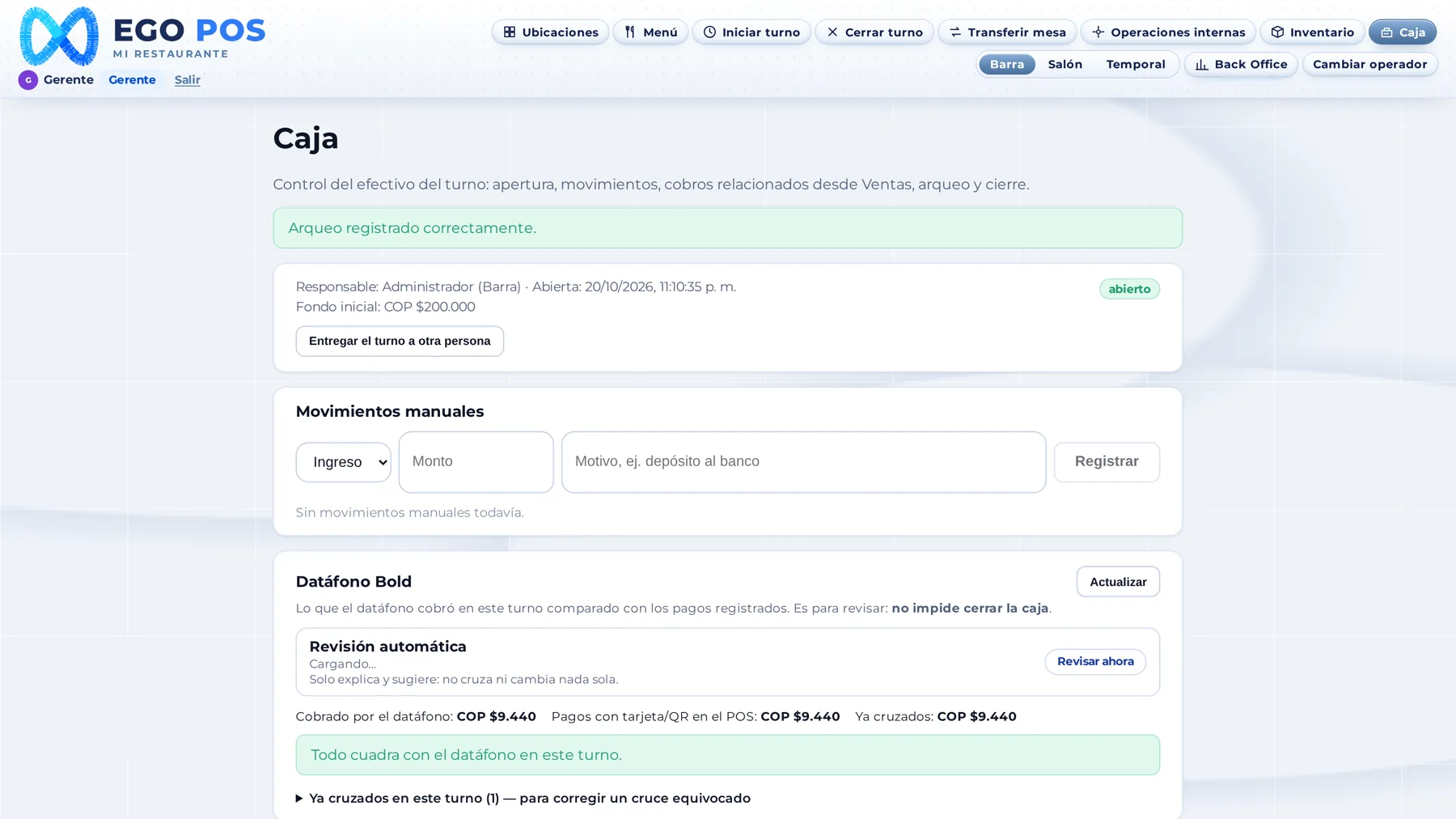Viewport: 1456px width, 819px height.
Task: Click the Arqueo registrado correctamente message
Action: click(x=728, y=228)
